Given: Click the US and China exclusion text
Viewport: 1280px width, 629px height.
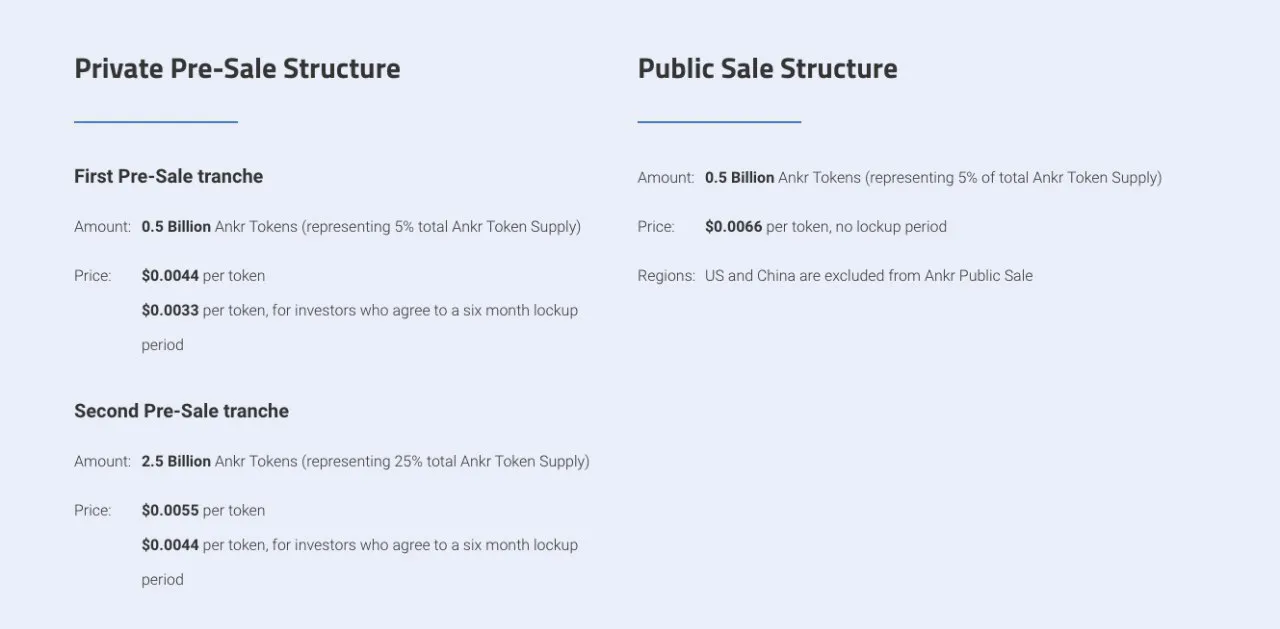Looking at the screenshot, I should 869,275.
